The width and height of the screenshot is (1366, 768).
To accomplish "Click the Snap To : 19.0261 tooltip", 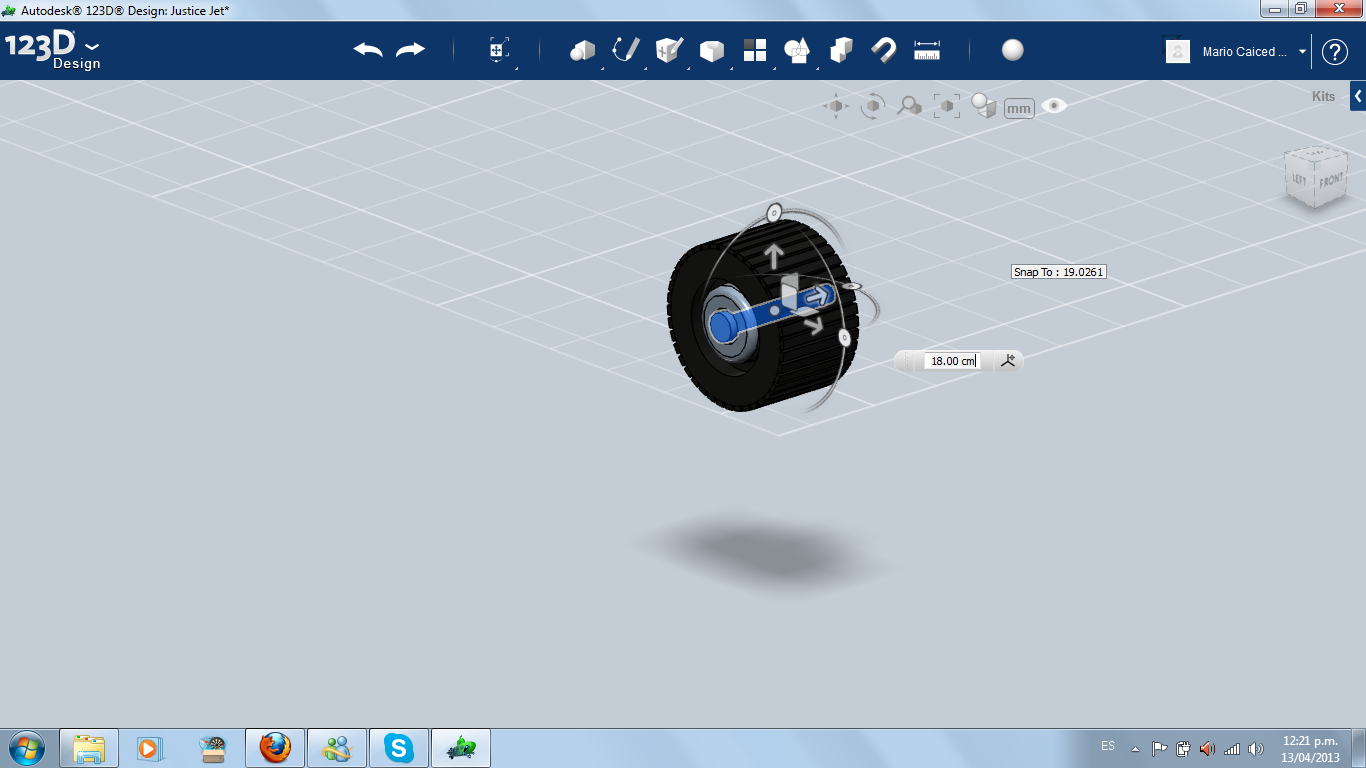I will [x=1059, y=272].
